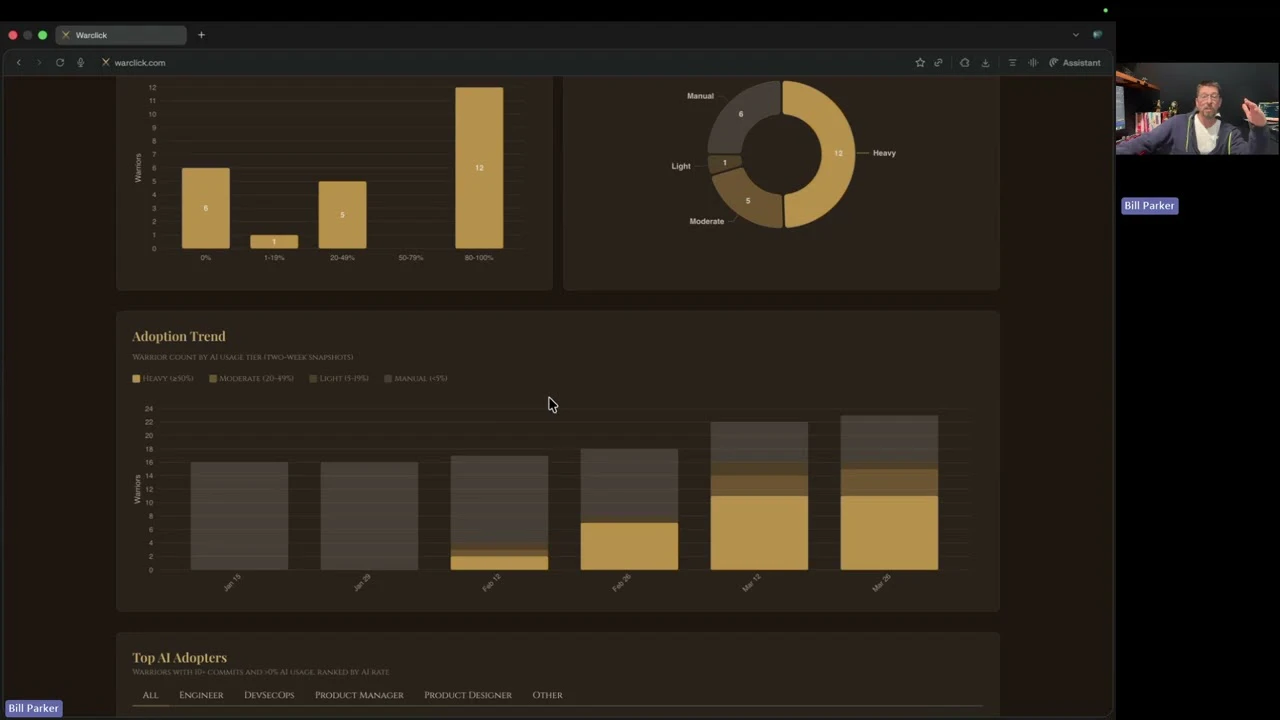Toggle the Light (5-19%) legend item
Image resolution: width=1280 pixels, height=720 pixels.
point(339,378)
